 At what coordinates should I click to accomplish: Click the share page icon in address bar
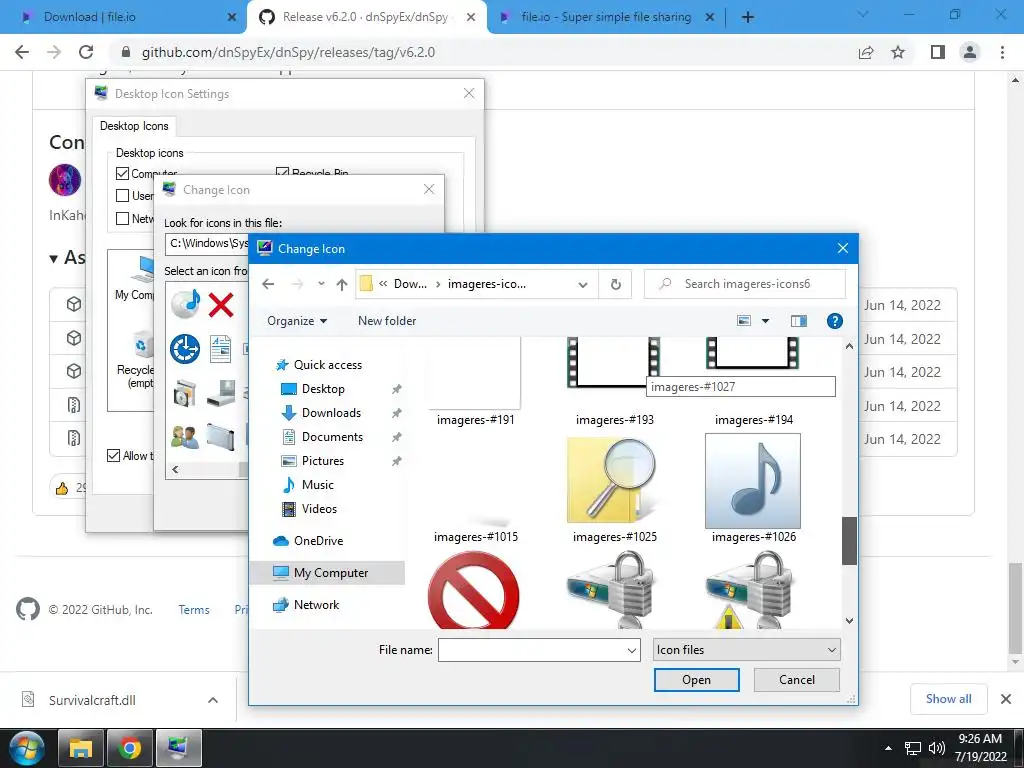click(866, 52)
